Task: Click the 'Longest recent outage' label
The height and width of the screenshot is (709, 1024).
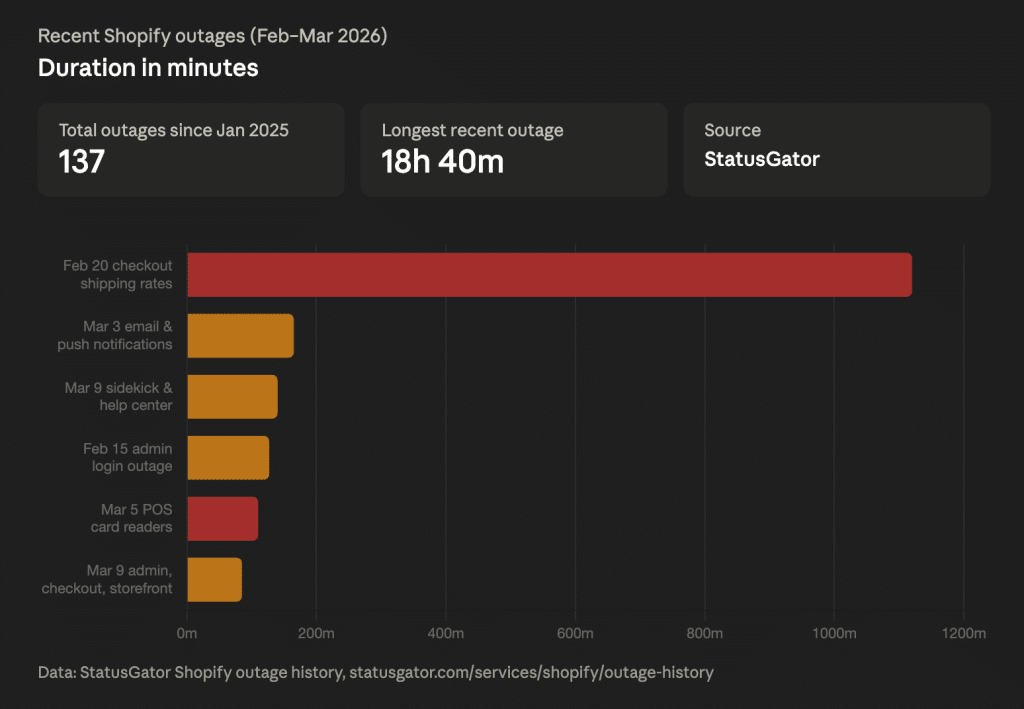Action: point(472,131)
